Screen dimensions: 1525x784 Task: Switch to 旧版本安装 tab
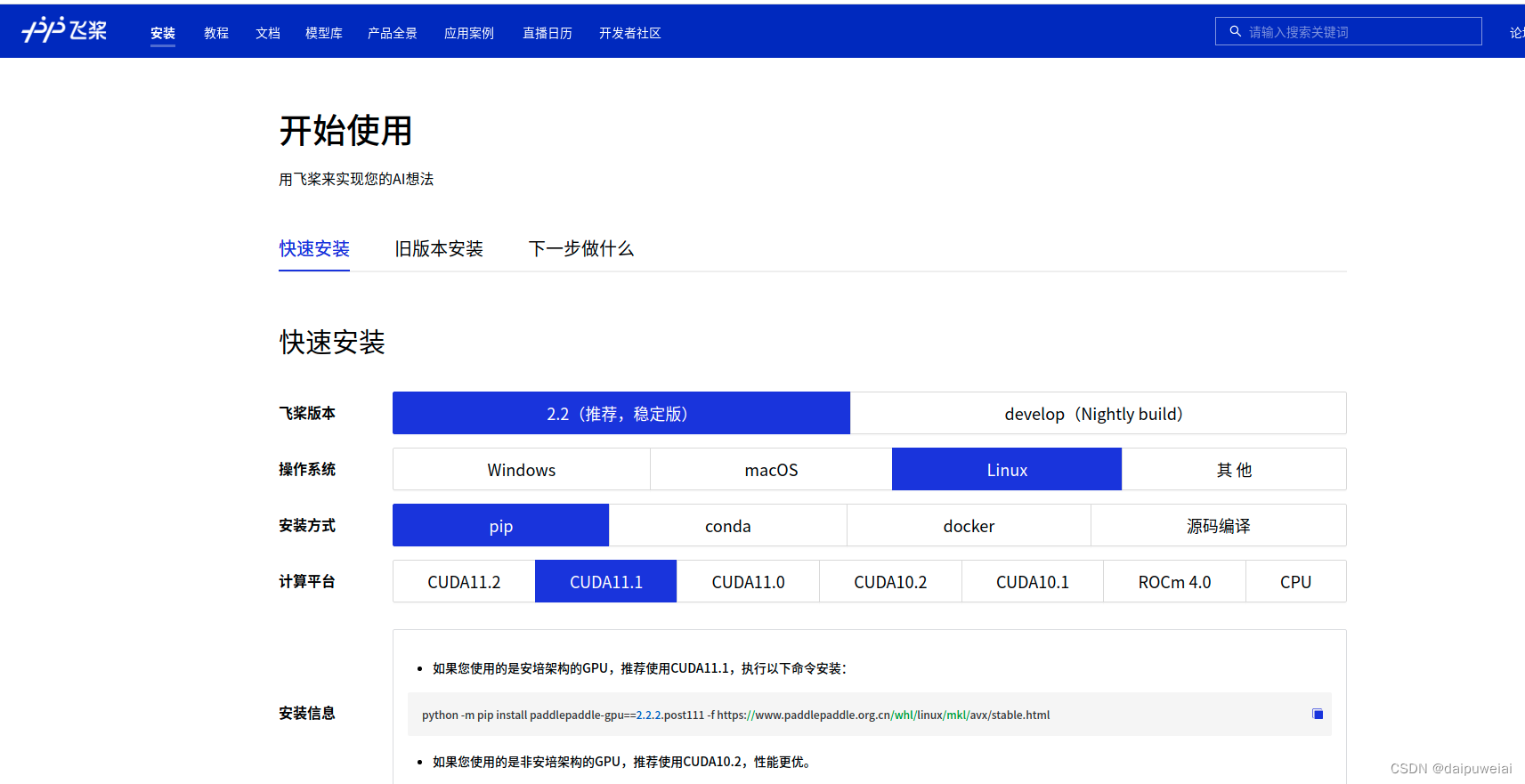click(x=439, y=248)
